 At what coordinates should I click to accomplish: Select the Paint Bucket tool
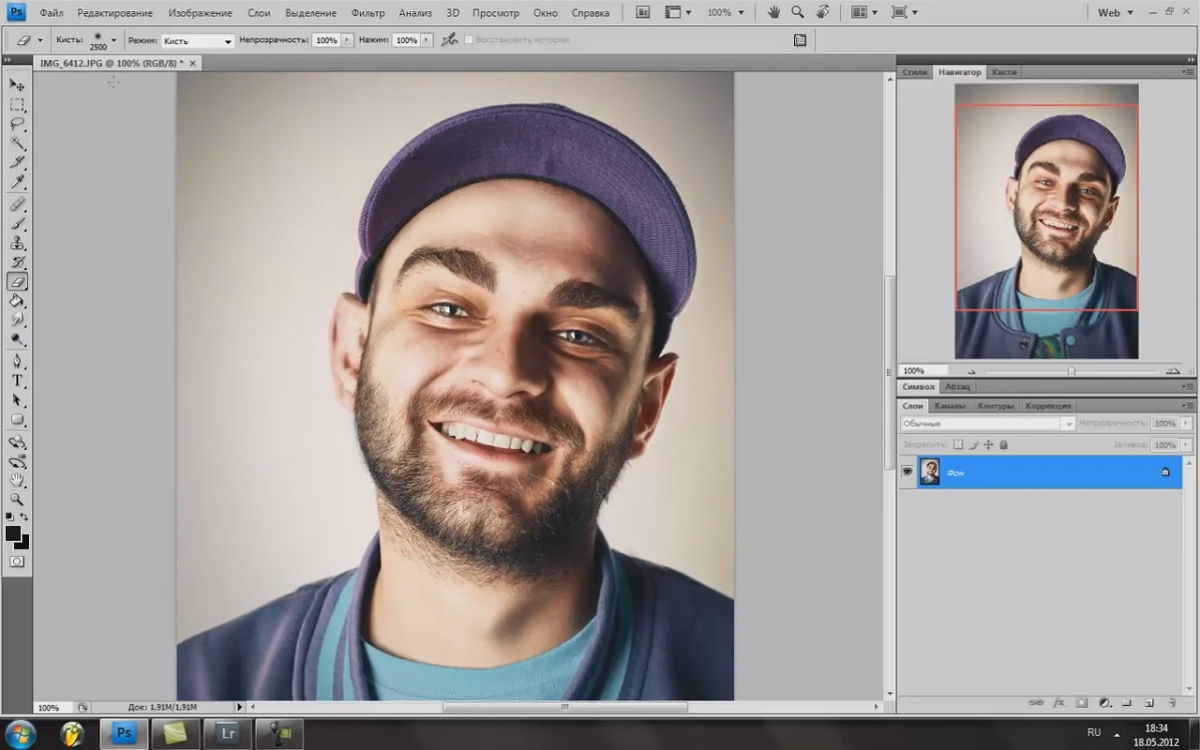(17, 301)
